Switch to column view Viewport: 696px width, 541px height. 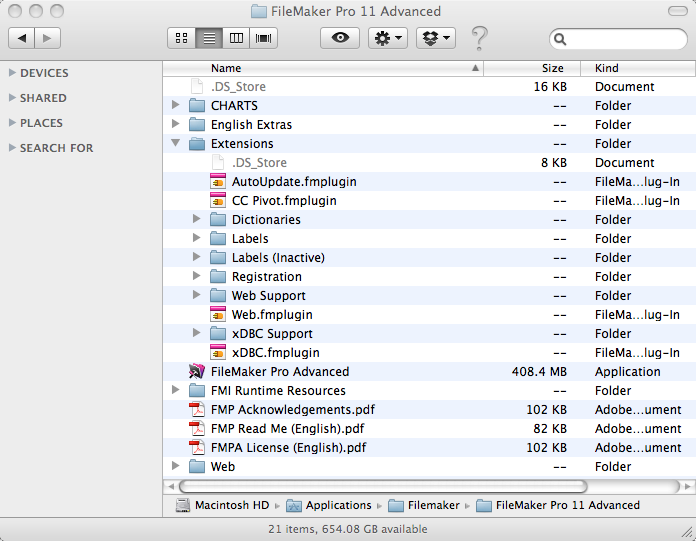236,38
